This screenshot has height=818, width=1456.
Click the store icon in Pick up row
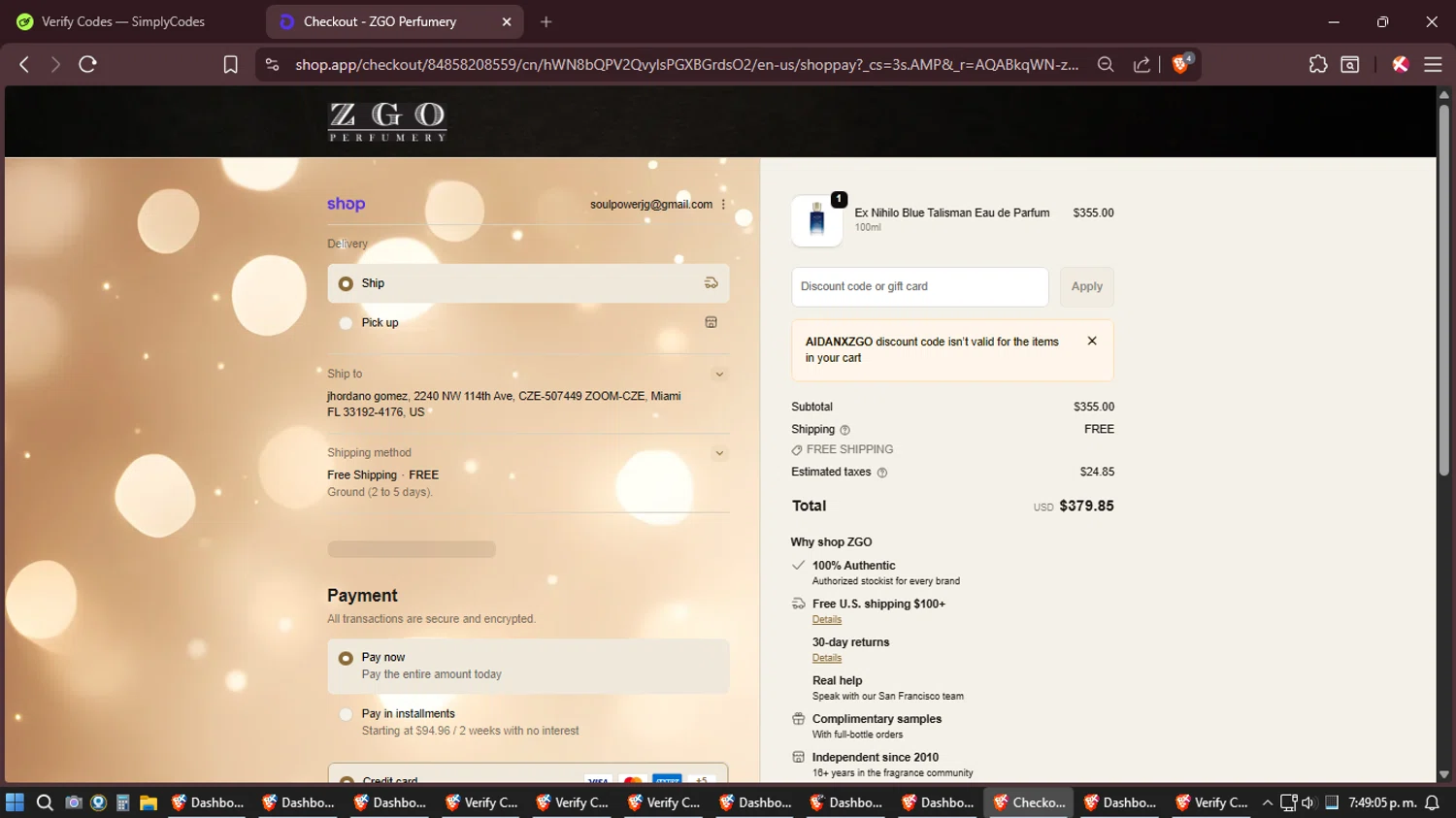[x=711, y=322]
